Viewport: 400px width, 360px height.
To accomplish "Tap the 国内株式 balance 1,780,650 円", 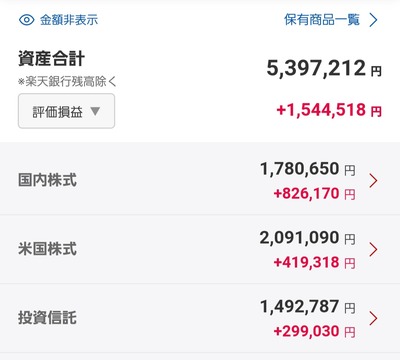I will [x=307, y=169].
